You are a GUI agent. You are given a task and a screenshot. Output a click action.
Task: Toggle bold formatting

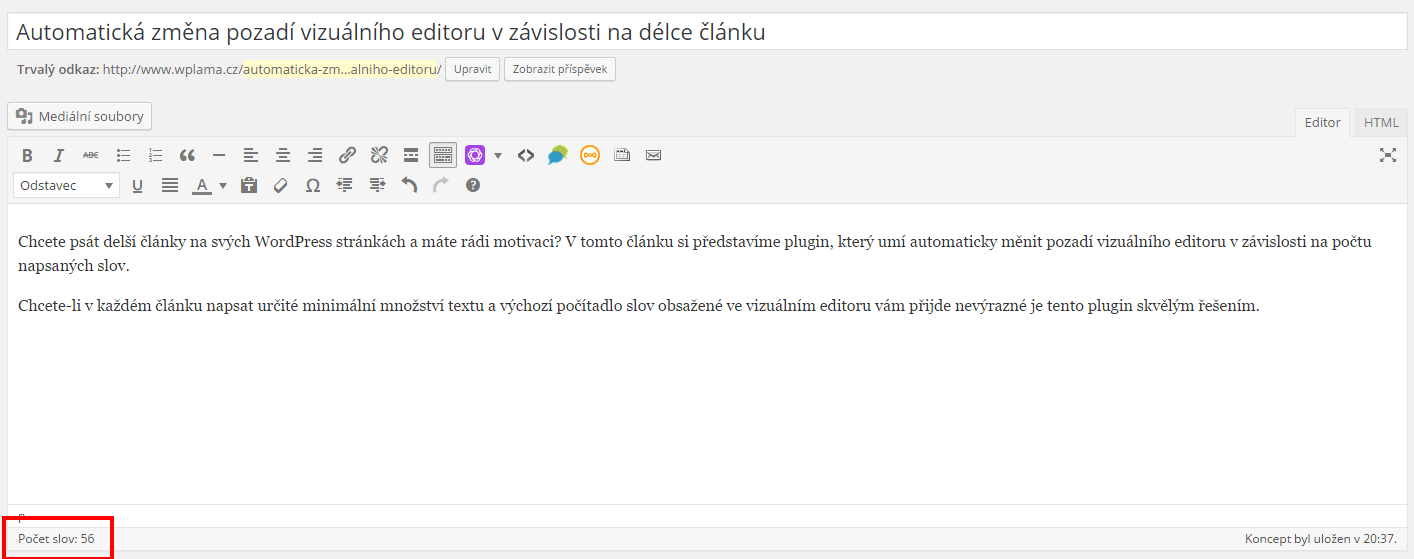click(x=27, y=155)
